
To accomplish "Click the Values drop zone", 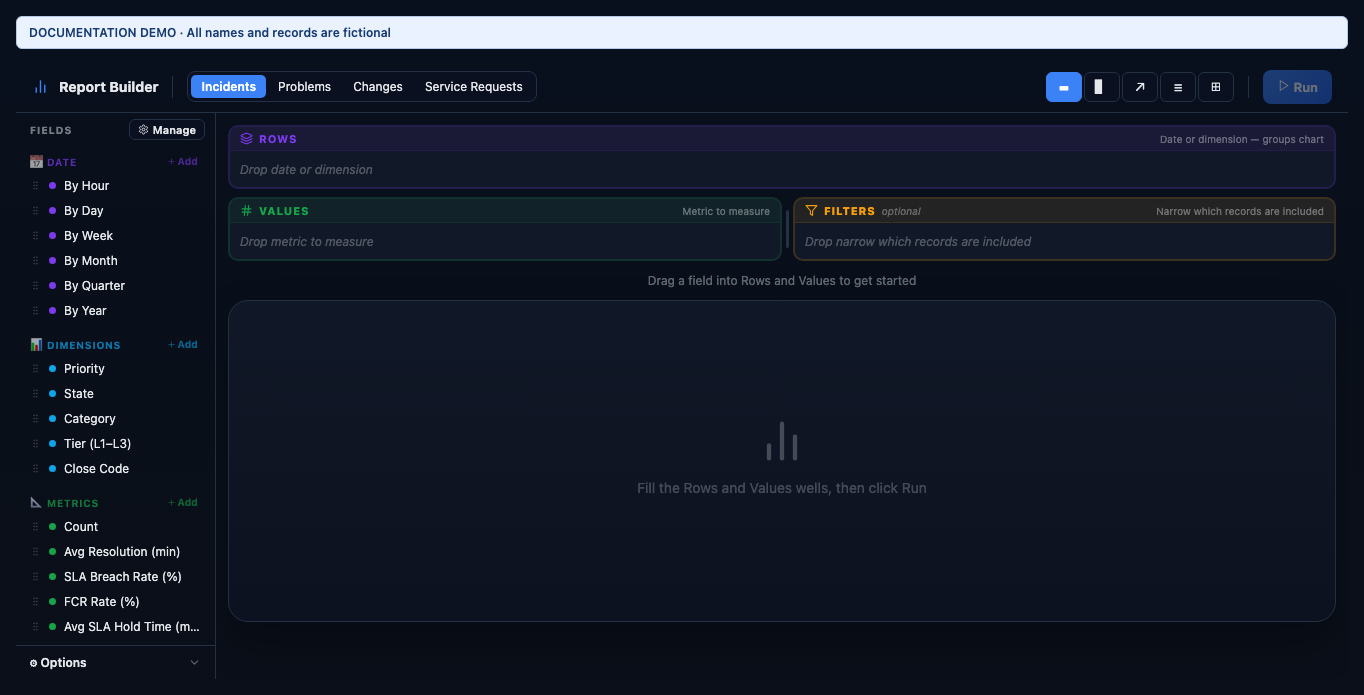I will point(505,241).
